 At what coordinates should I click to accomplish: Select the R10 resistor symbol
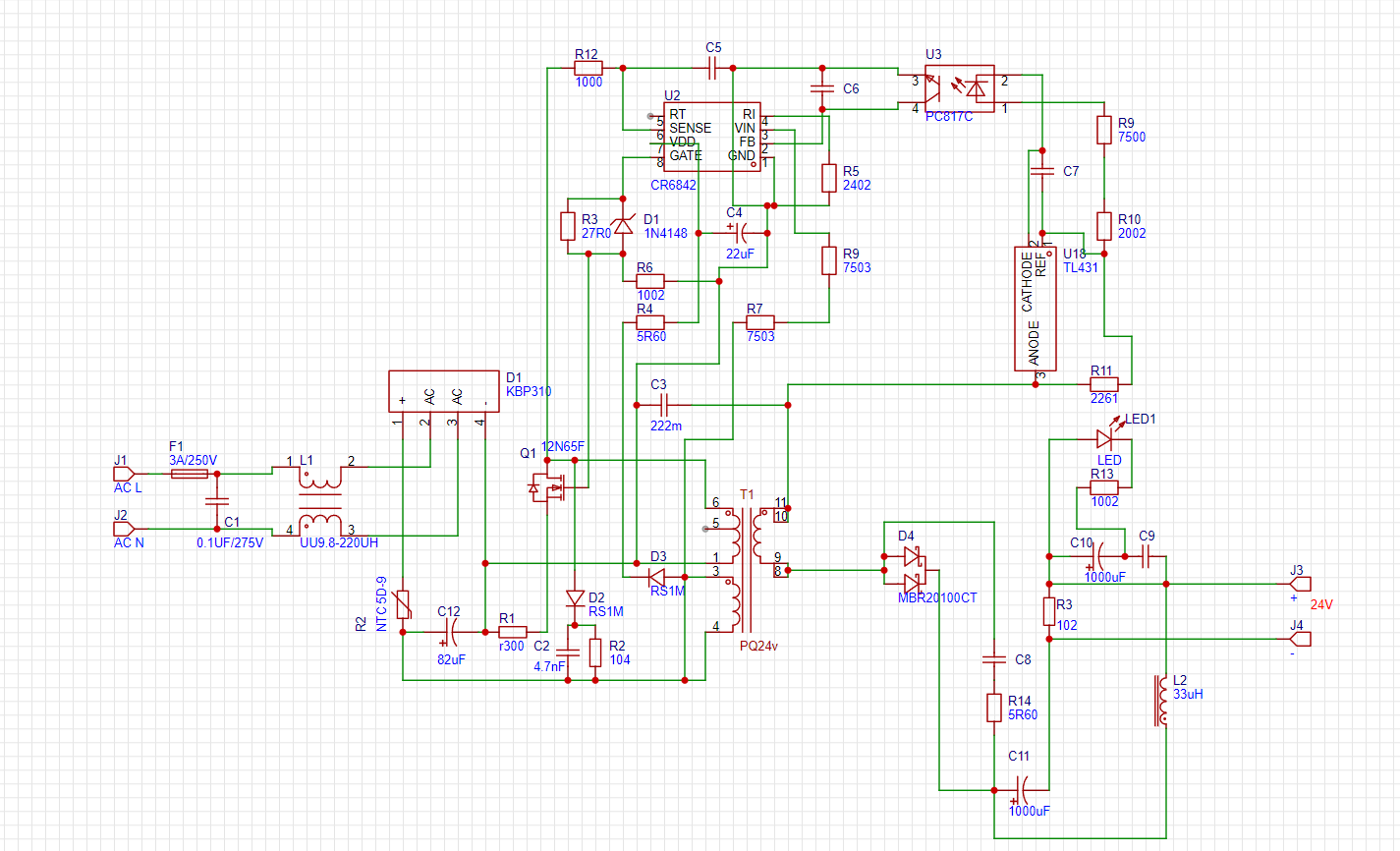click(x=1104, y=226)
